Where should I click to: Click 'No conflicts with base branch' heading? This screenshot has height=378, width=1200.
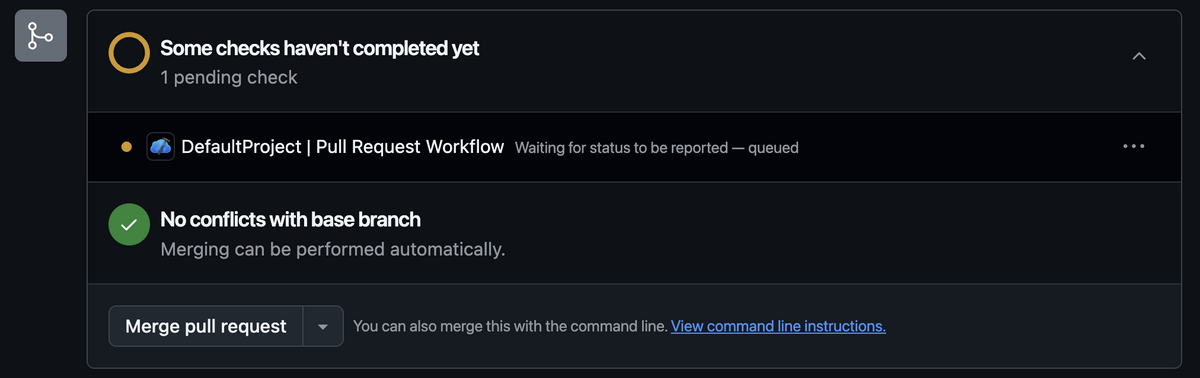point(291,219)
